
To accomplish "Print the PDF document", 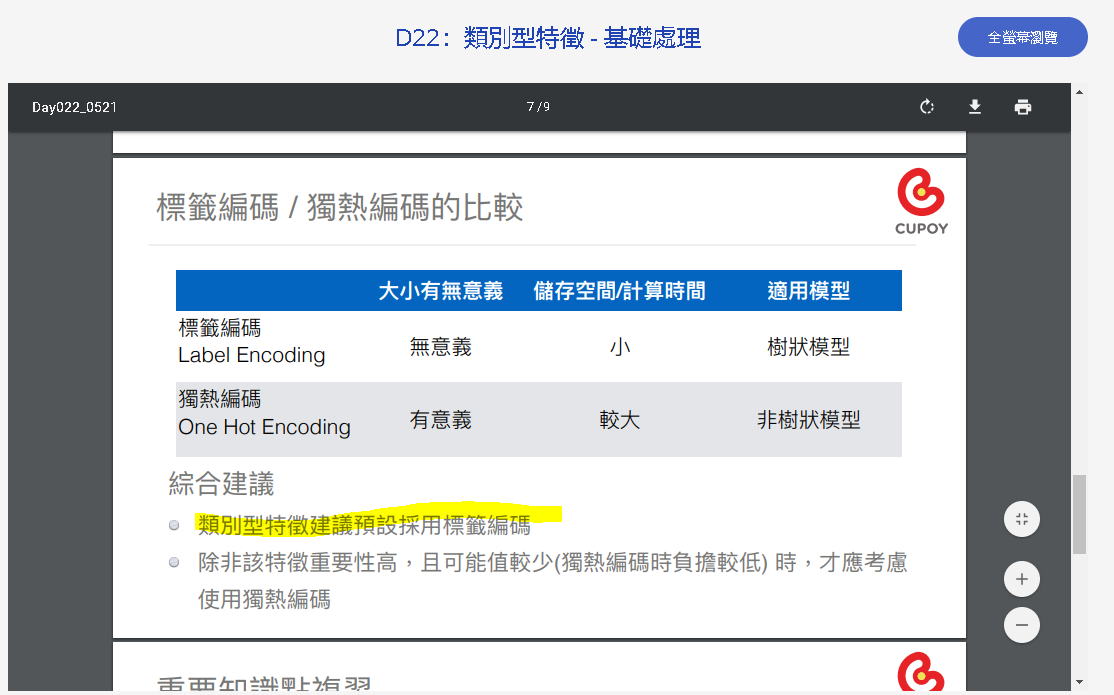I will click(1023, 107).
